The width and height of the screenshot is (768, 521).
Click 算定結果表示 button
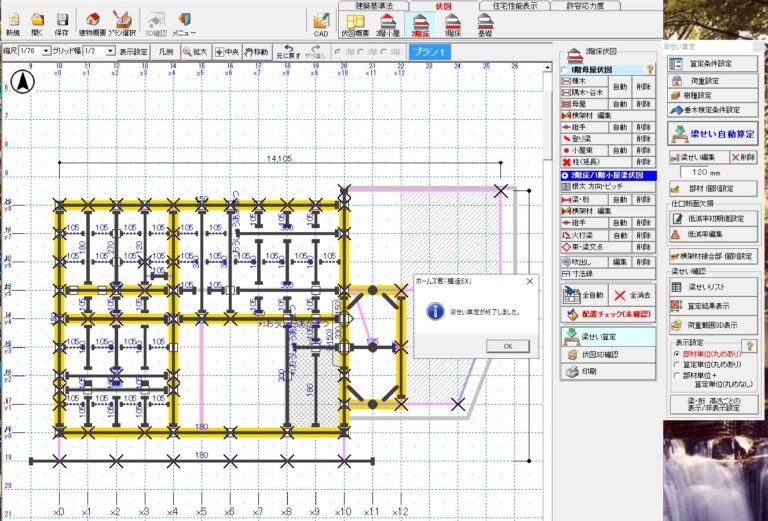(x=713, y=306)
